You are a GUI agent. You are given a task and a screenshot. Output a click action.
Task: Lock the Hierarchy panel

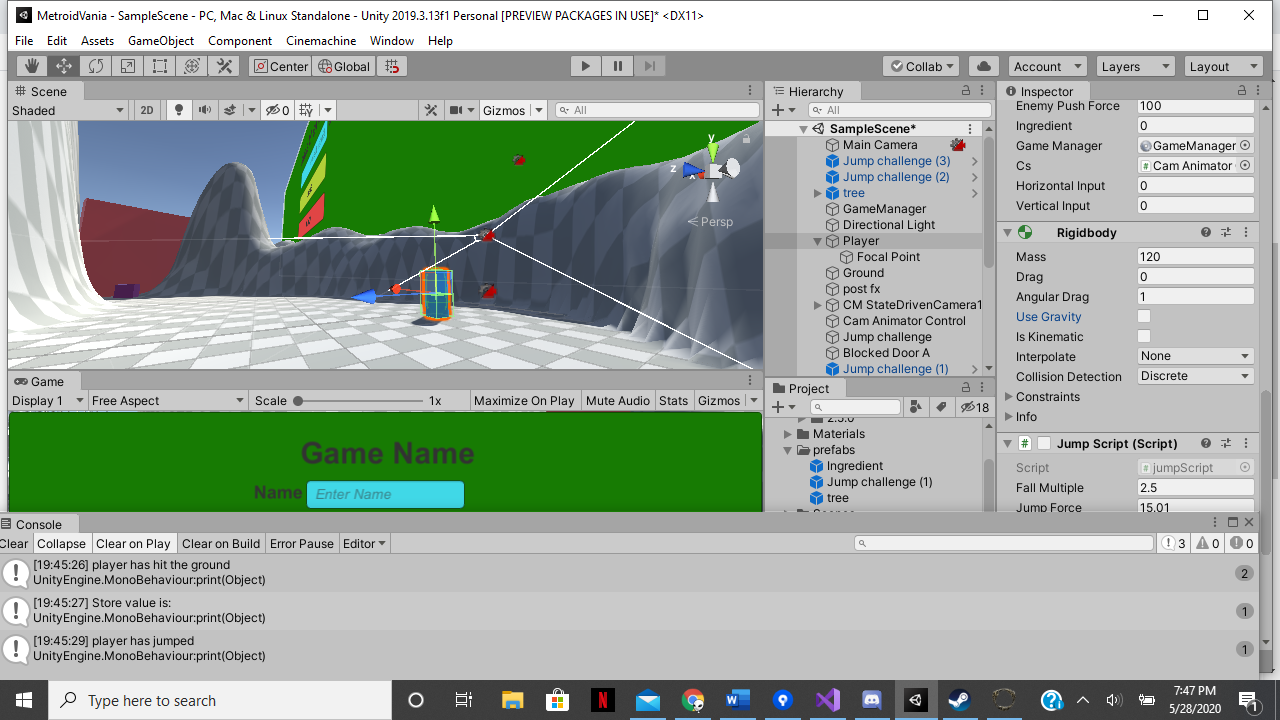(966, 91)
